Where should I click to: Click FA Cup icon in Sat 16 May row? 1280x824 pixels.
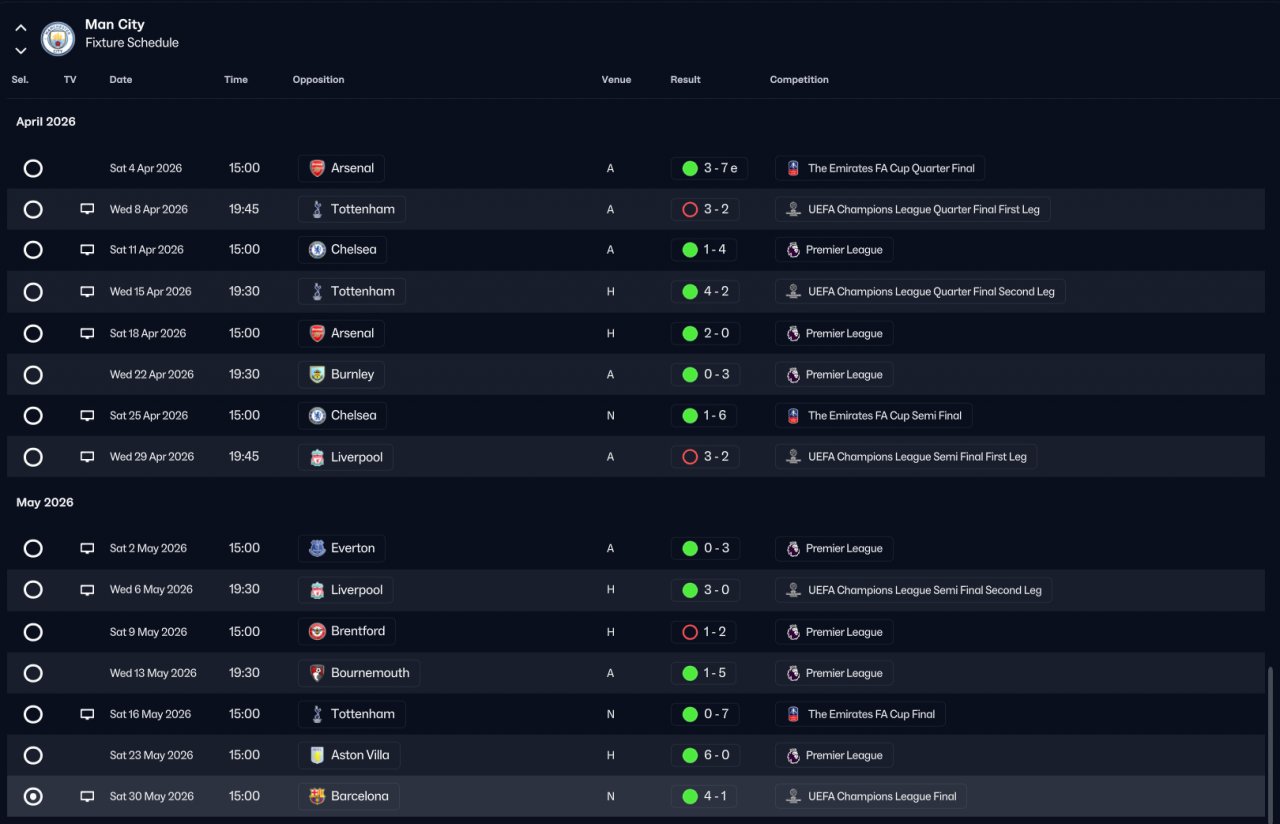coord(793,714)
